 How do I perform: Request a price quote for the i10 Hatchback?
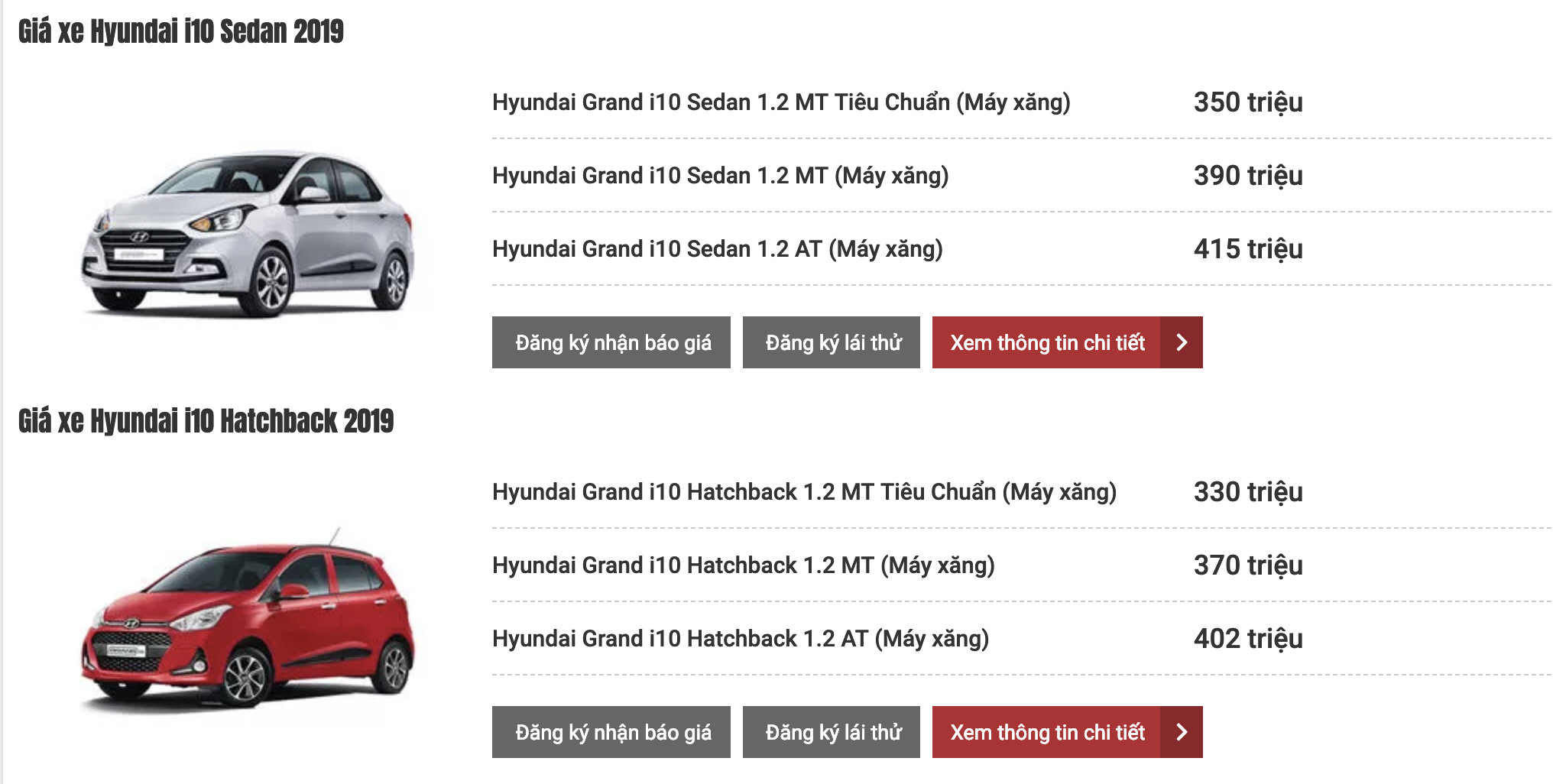coord(611,732)
